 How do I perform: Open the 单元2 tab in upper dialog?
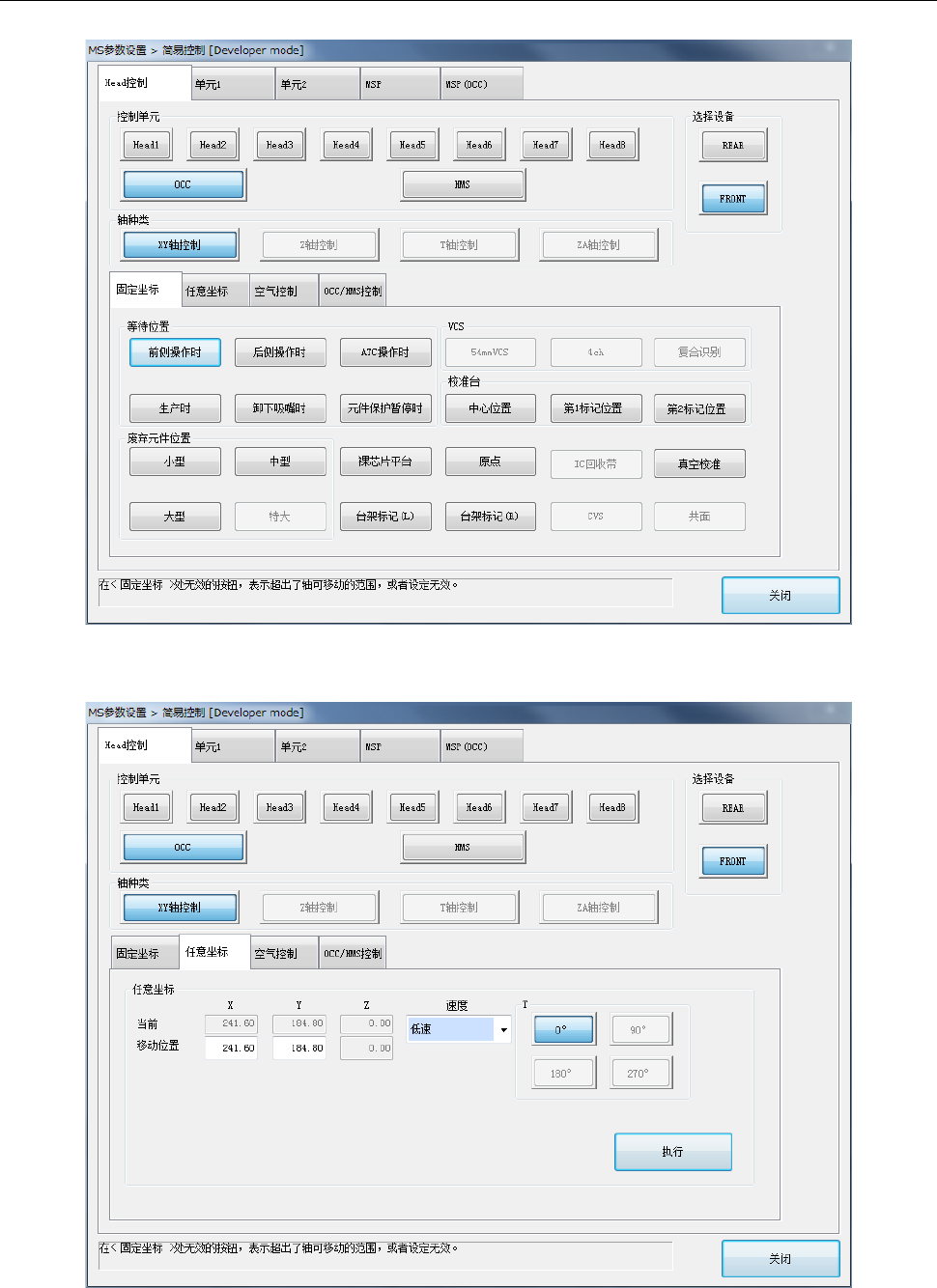point(319,84)
